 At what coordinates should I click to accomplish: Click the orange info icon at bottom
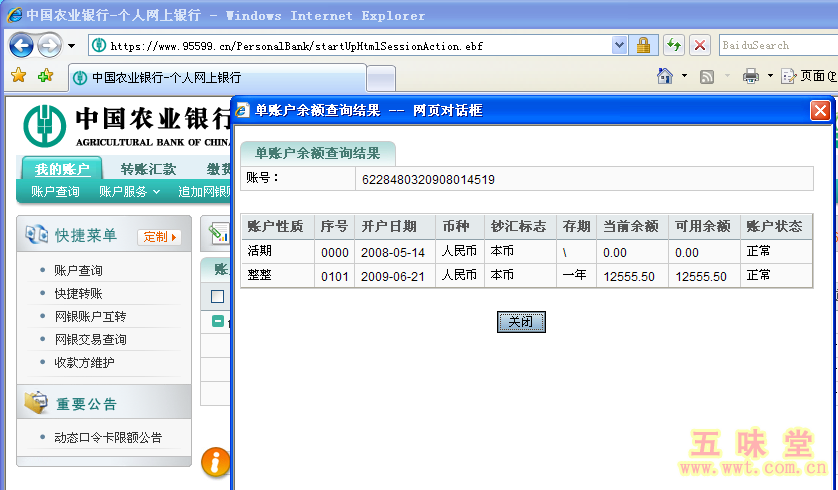pos(215,462)
